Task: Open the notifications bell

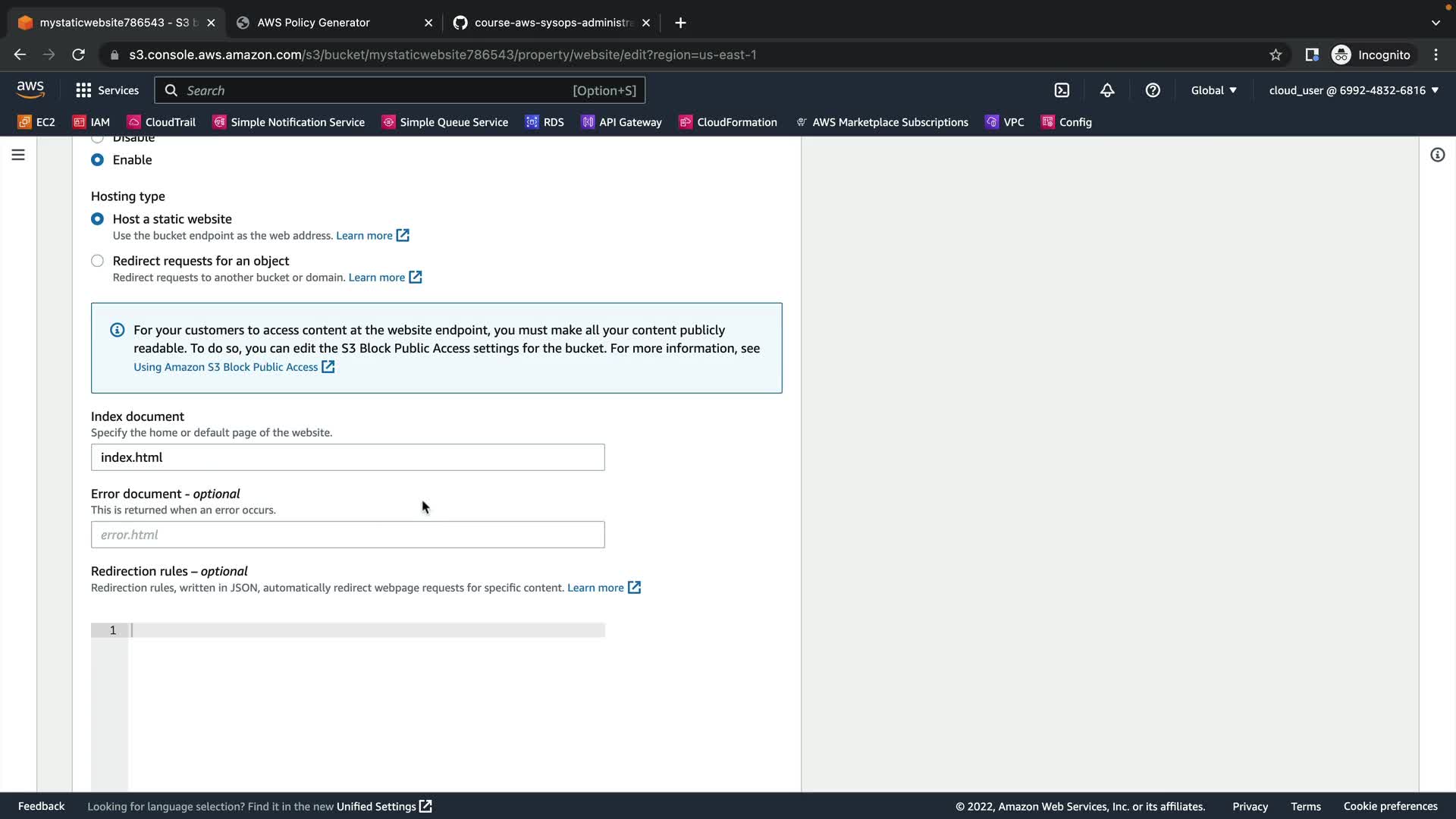Action: (1107, 90)
